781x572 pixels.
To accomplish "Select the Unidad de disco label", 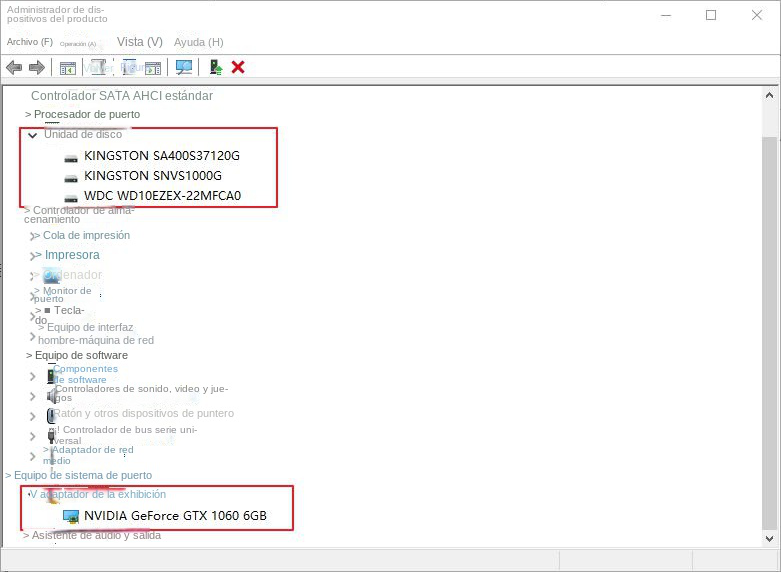I will [83, 134].
